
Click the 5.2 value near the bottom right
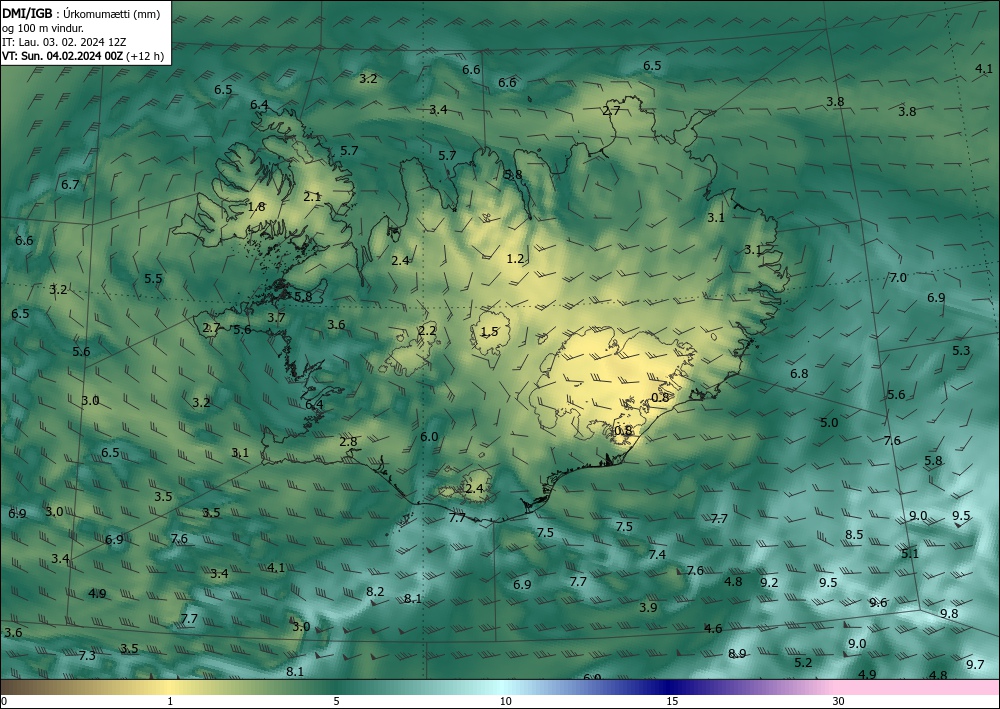point(804,663)
